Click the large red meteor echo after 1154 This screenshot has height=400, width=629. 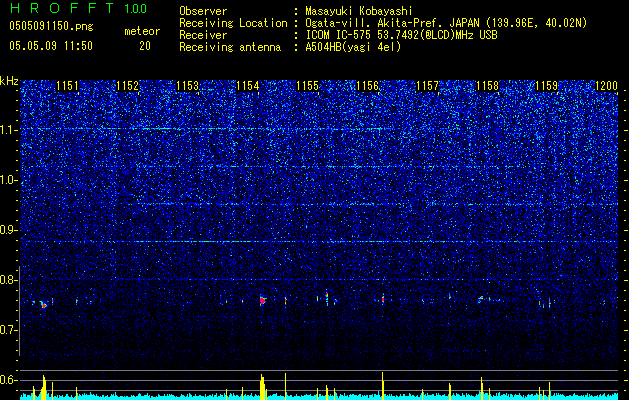[262, 300]
